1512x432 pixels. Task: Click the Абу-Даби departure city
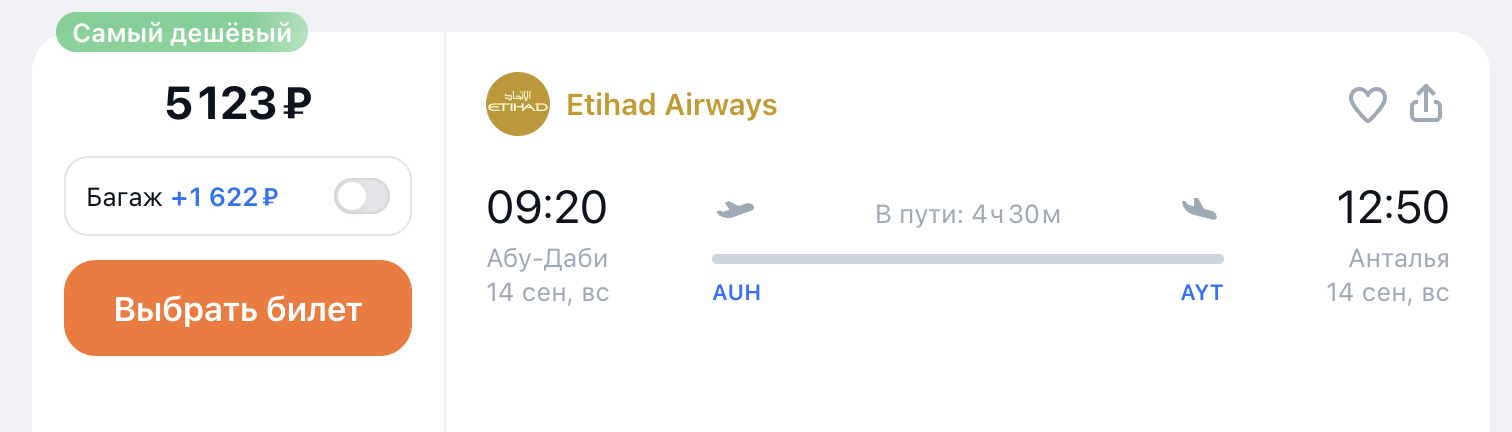tap(547, 259)
